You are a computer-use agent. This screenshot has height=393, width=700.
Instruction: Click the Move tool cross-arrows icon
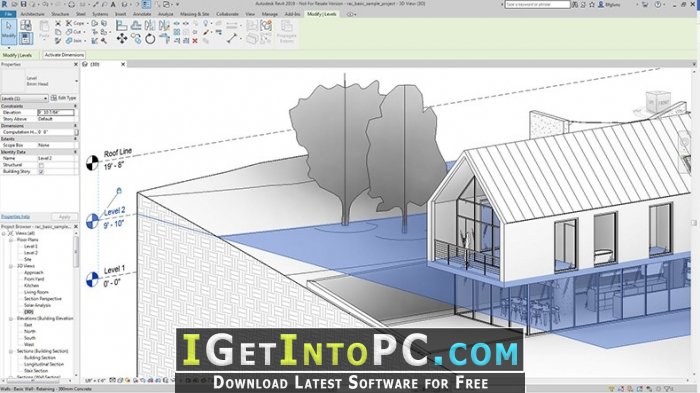[x=121, y=39]
